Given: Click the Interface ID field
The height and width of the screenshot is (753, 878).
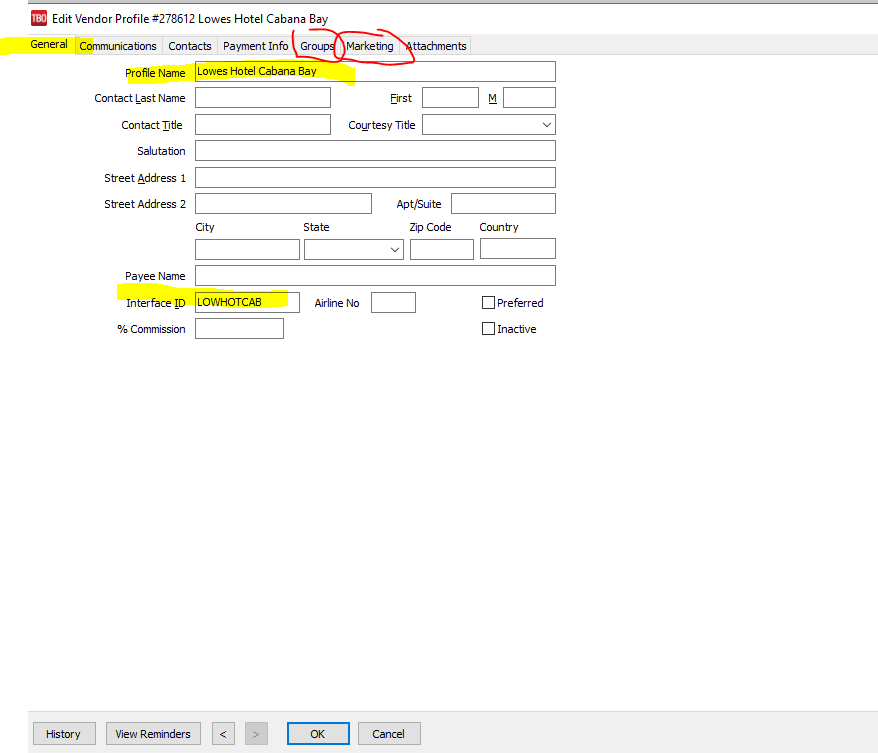Looking at the screenshot, I should pyautogui.click(x=247, y=302).
